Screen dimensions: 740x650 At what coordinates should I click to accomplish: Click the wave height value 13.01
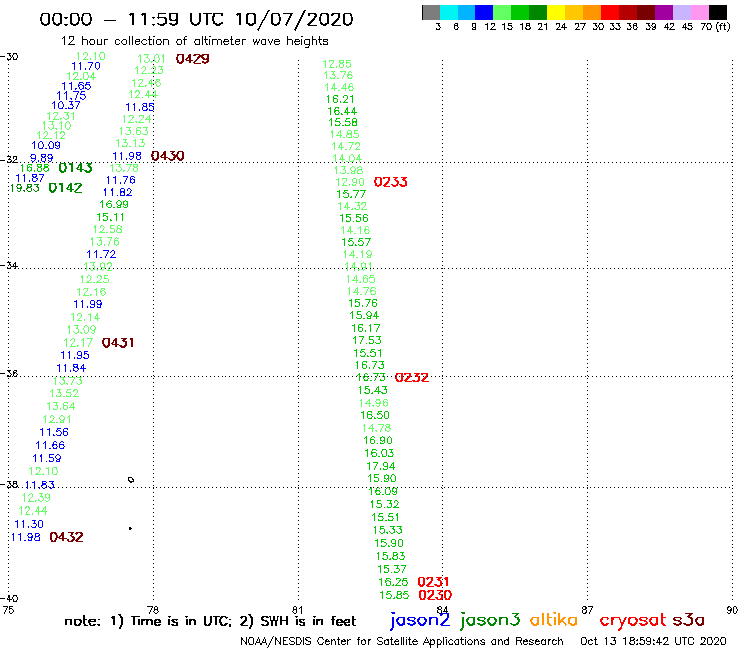click(x=151, y=59)
